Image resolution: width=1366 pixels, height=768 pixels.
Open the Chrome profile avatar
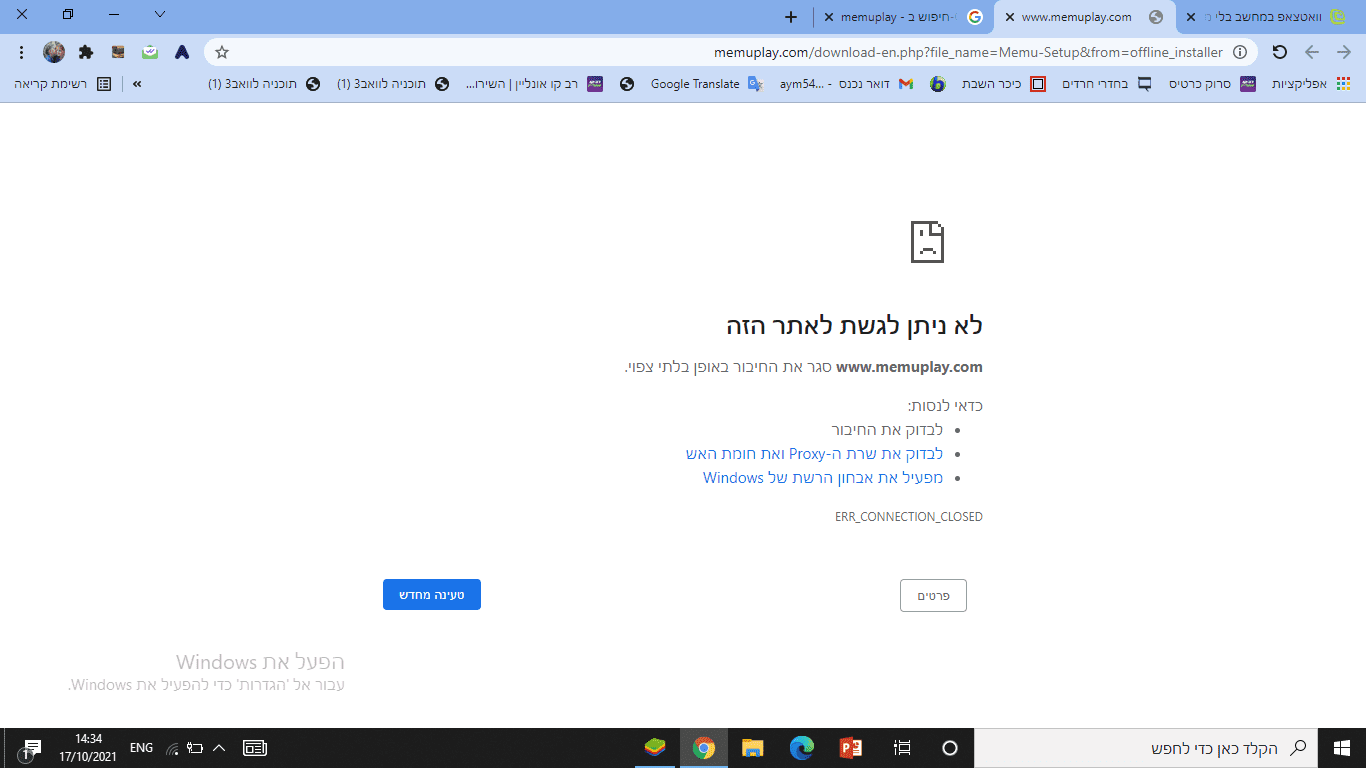[53, 52]
